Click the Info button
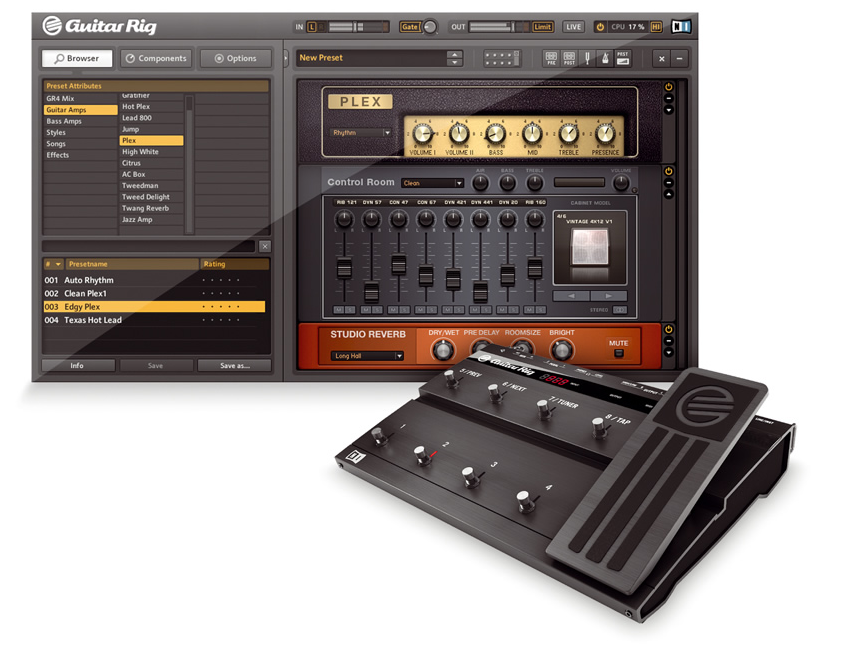Screen dimensions: 845x648 click(78, 366)
